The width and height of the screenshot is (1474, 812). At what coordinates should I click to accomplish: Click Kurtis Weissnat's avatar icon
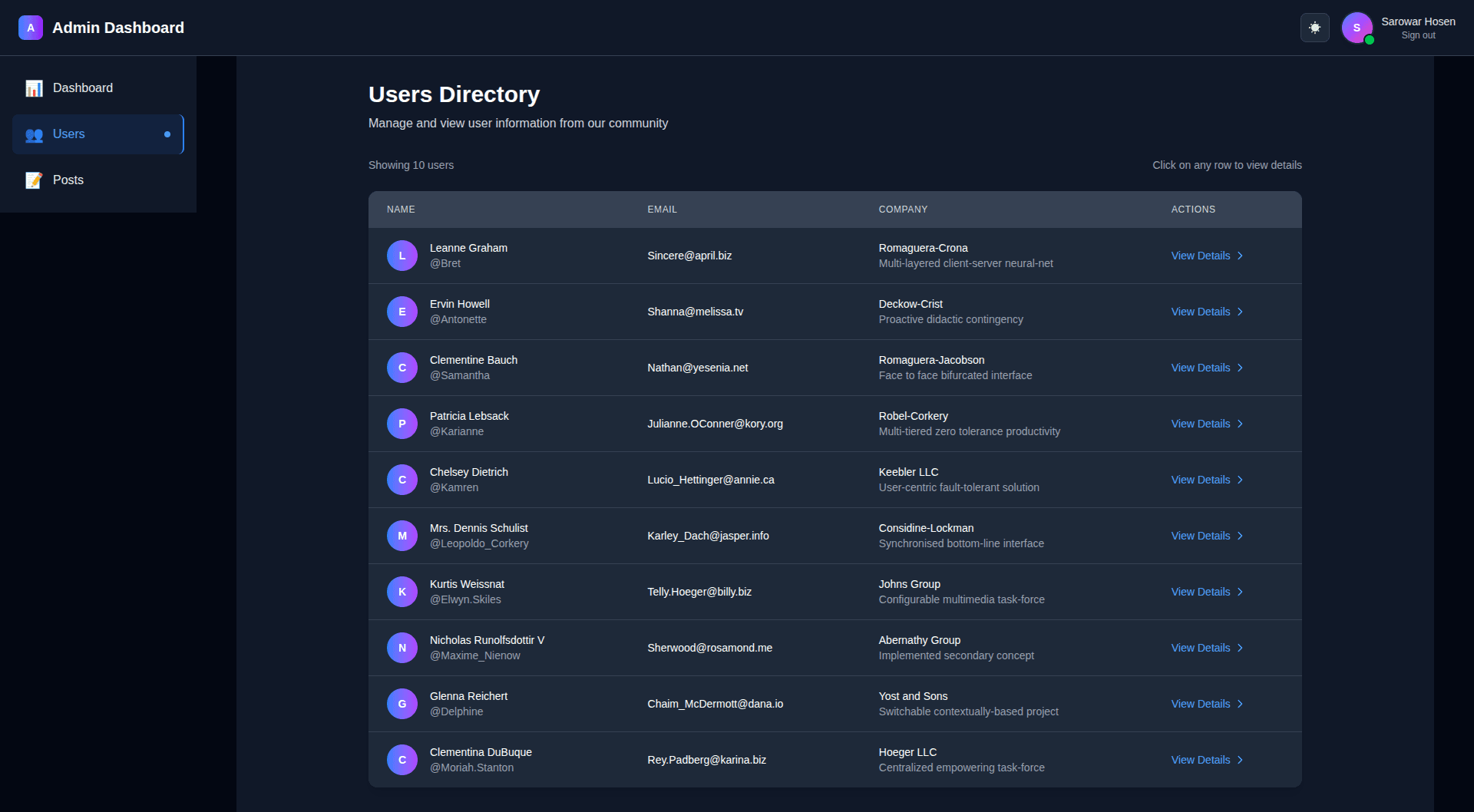click(402, 592)
